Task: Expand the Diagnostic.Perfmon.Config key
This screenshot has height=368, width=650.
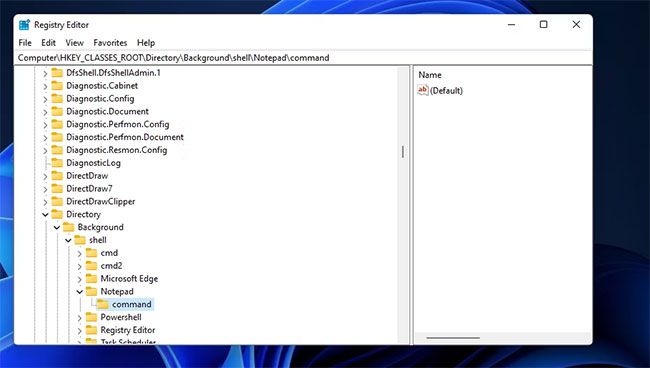Action: (x=45, y=125)
